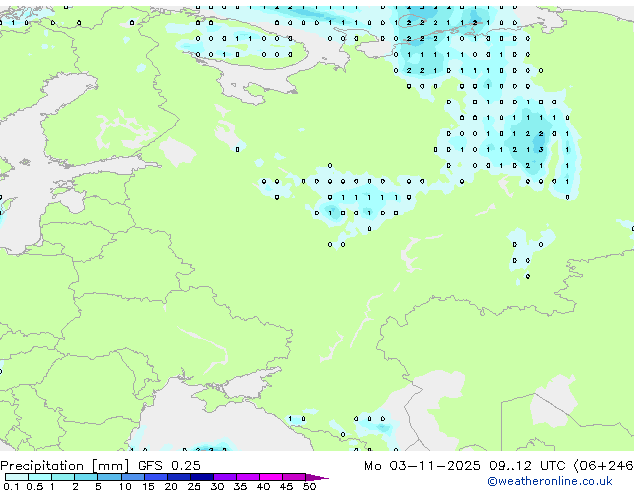
Task: Click the '(06+246' forecast run text
Action: 603,466
